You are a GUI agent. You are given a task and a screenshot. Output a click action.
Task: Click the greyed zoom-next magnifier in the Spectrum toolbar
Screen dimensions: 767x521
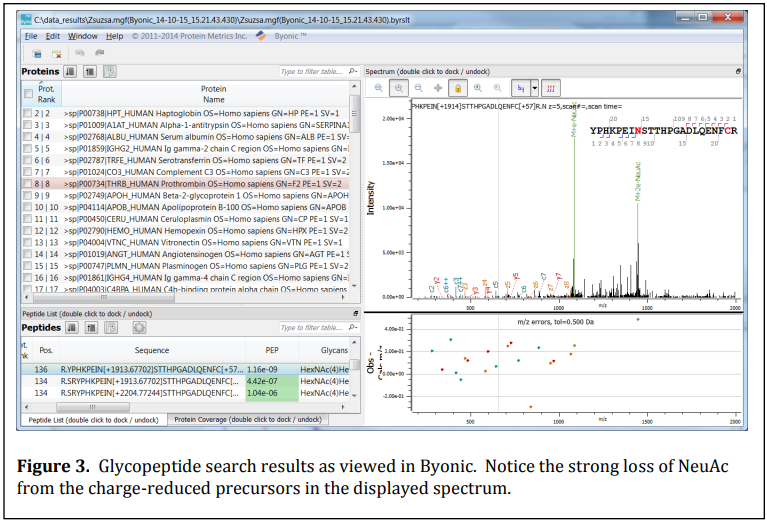click(x=497, y=88)
